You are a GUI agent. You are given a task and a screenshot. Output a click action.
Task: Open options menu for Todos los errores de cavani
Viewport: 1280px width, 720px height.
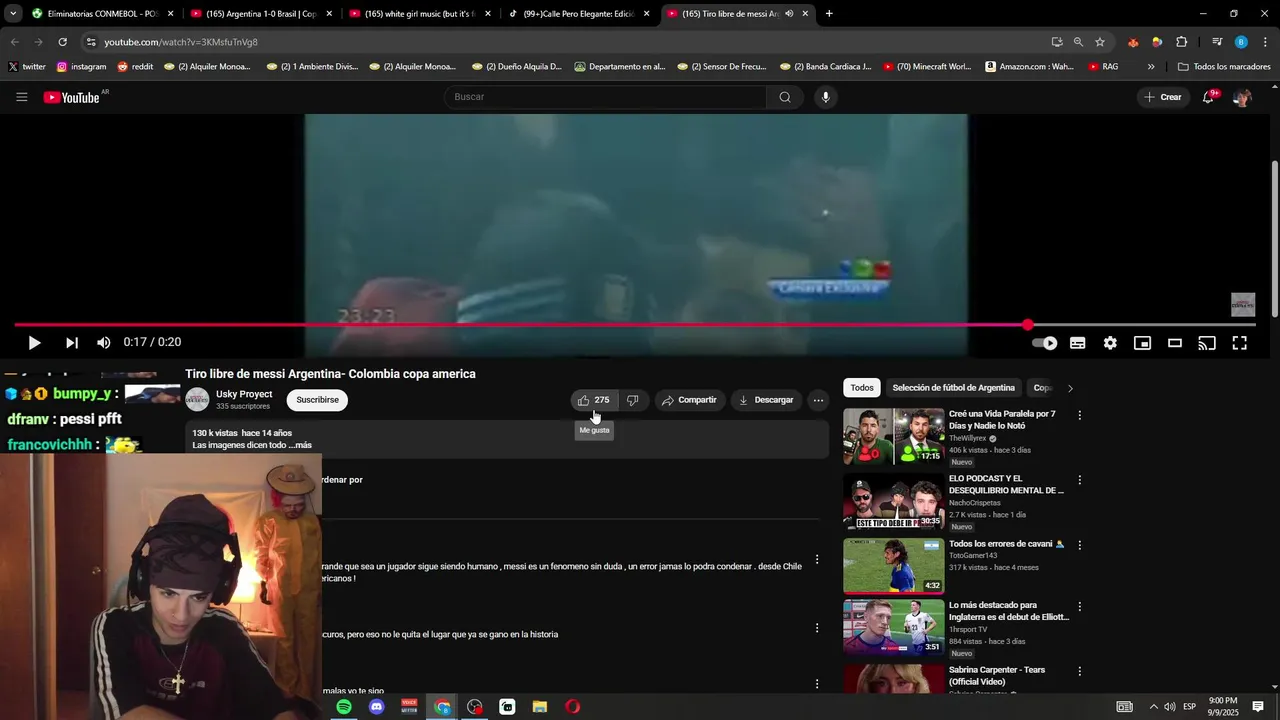(1079, 545)
